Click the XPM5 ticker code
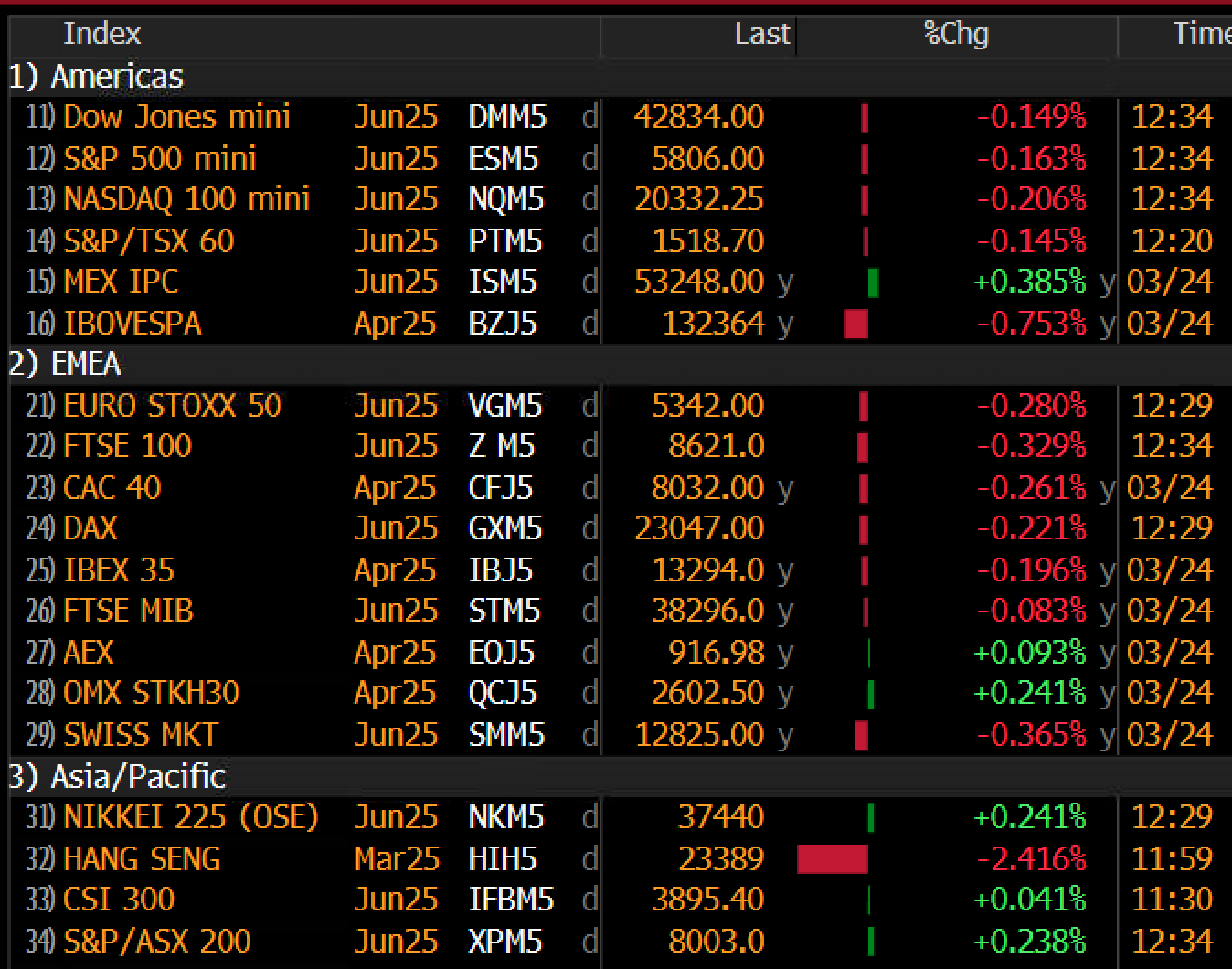This screenshot has height=969, width=1232. (505, 942)
